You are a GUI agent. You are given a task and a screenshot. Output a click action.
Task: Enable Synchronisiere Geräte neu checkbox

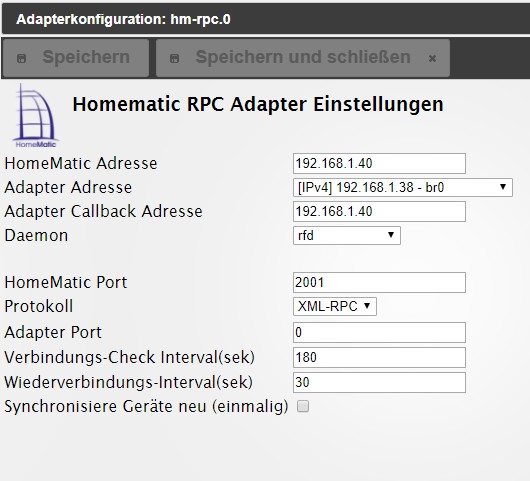click(x=303, y=406)
